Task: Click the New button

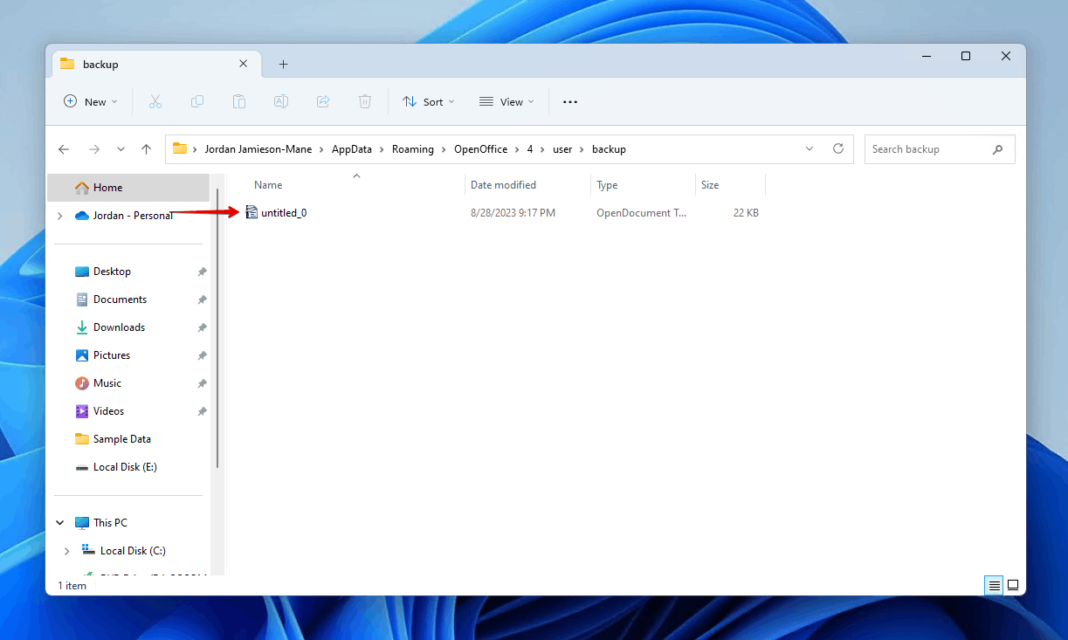Action: click(90, 101)
